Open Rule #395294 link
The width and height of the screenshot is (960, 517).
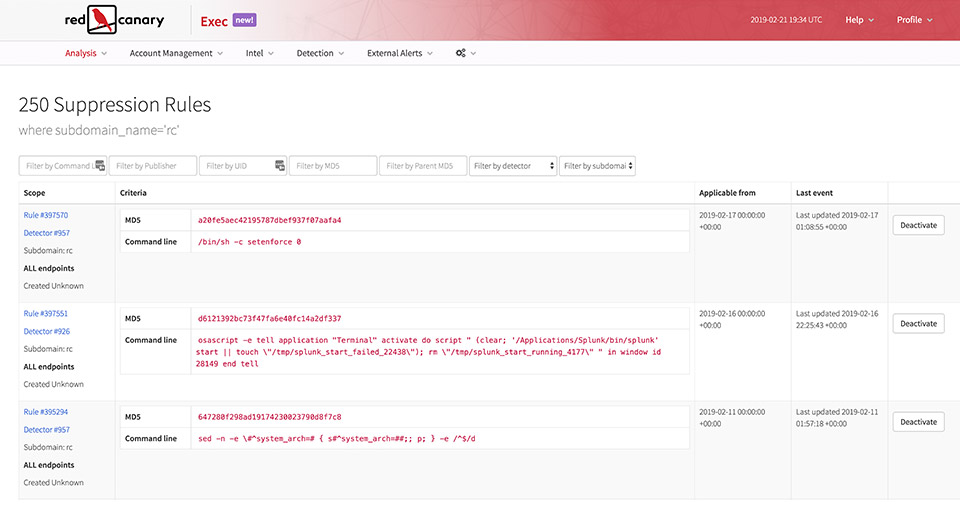(46, 412)
